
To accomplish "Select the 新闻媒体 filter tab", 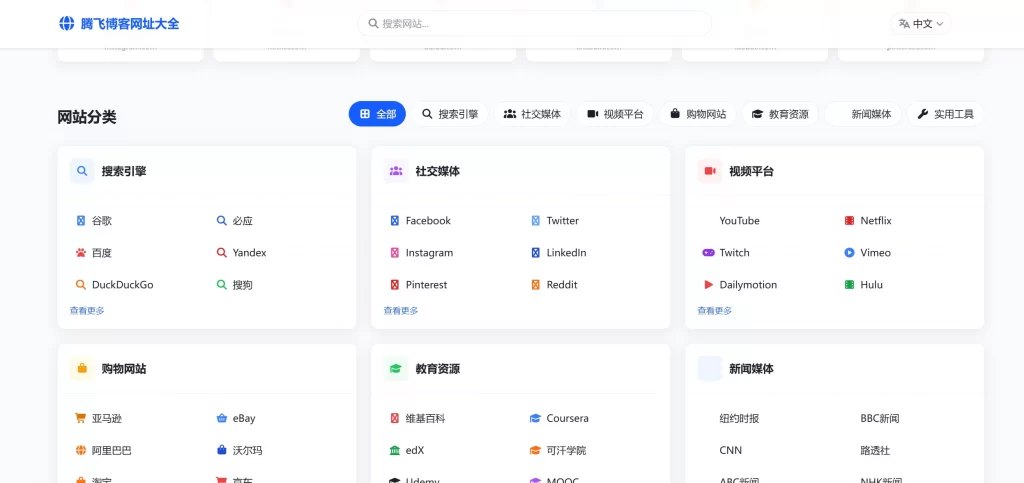I will coord(863,114).
